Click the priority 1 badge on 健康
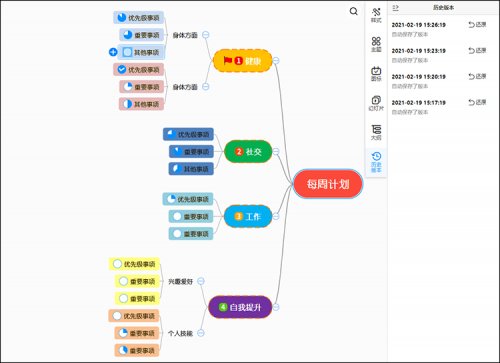500x363 pixels. 238,61
